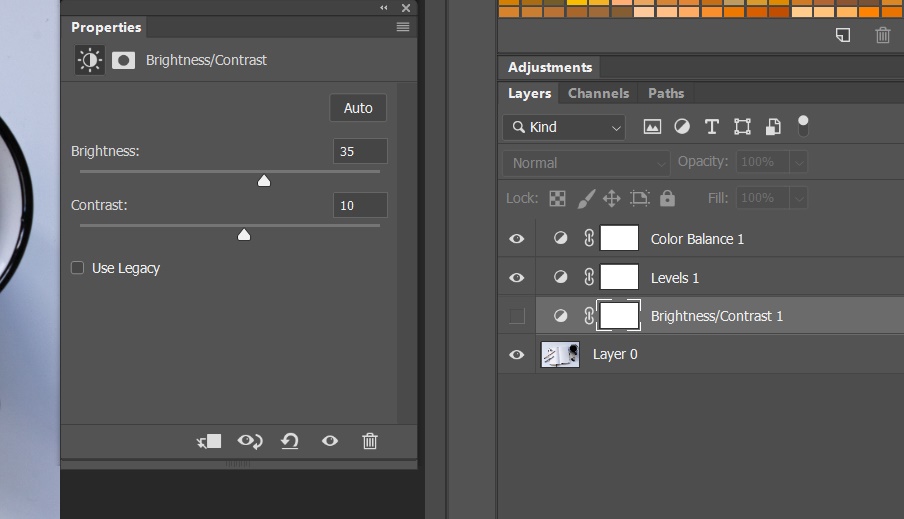Switch to the Channels tab

point(598,93)
